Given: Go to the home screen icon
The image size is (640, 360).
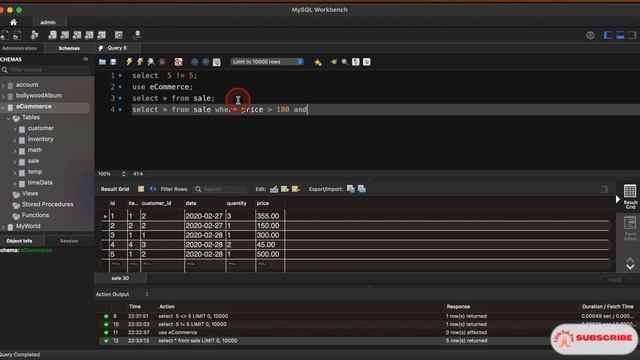Looking at the screenshot, I should 13,22.
